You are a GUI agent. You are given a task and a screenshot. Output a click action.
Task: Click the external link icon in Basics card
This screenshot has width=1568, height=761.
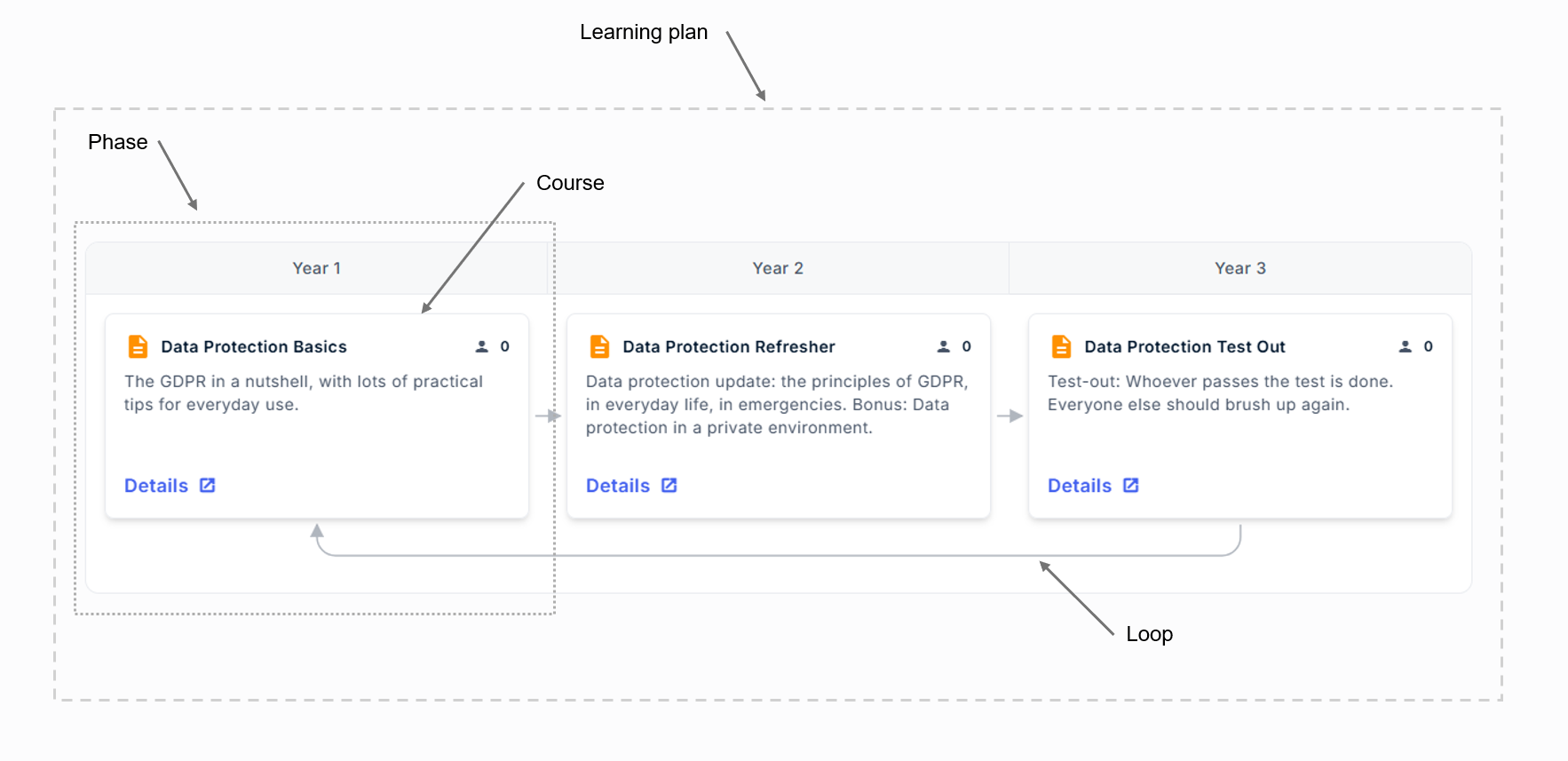[x=208, y=485]
